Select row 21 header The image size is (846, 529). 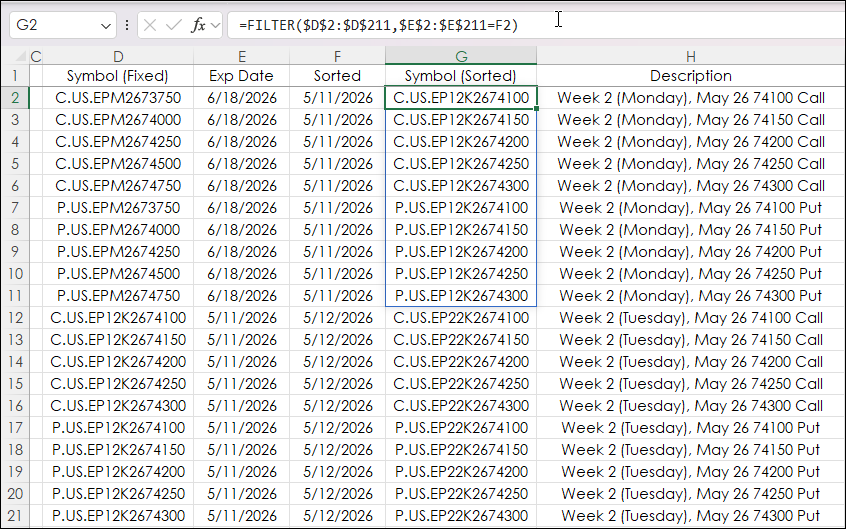[x=15, y=516]
